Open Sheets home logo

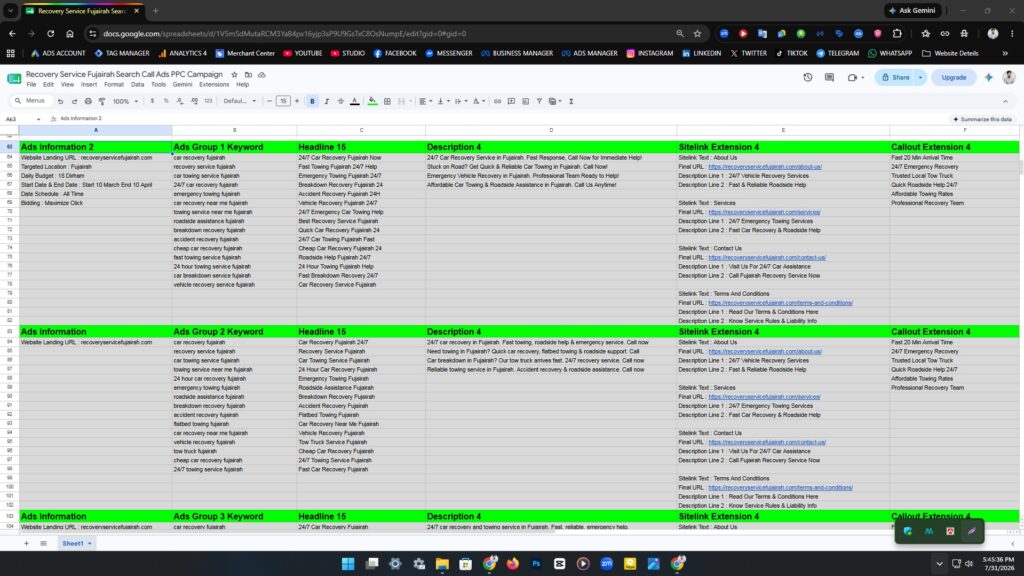coord(14,78)
